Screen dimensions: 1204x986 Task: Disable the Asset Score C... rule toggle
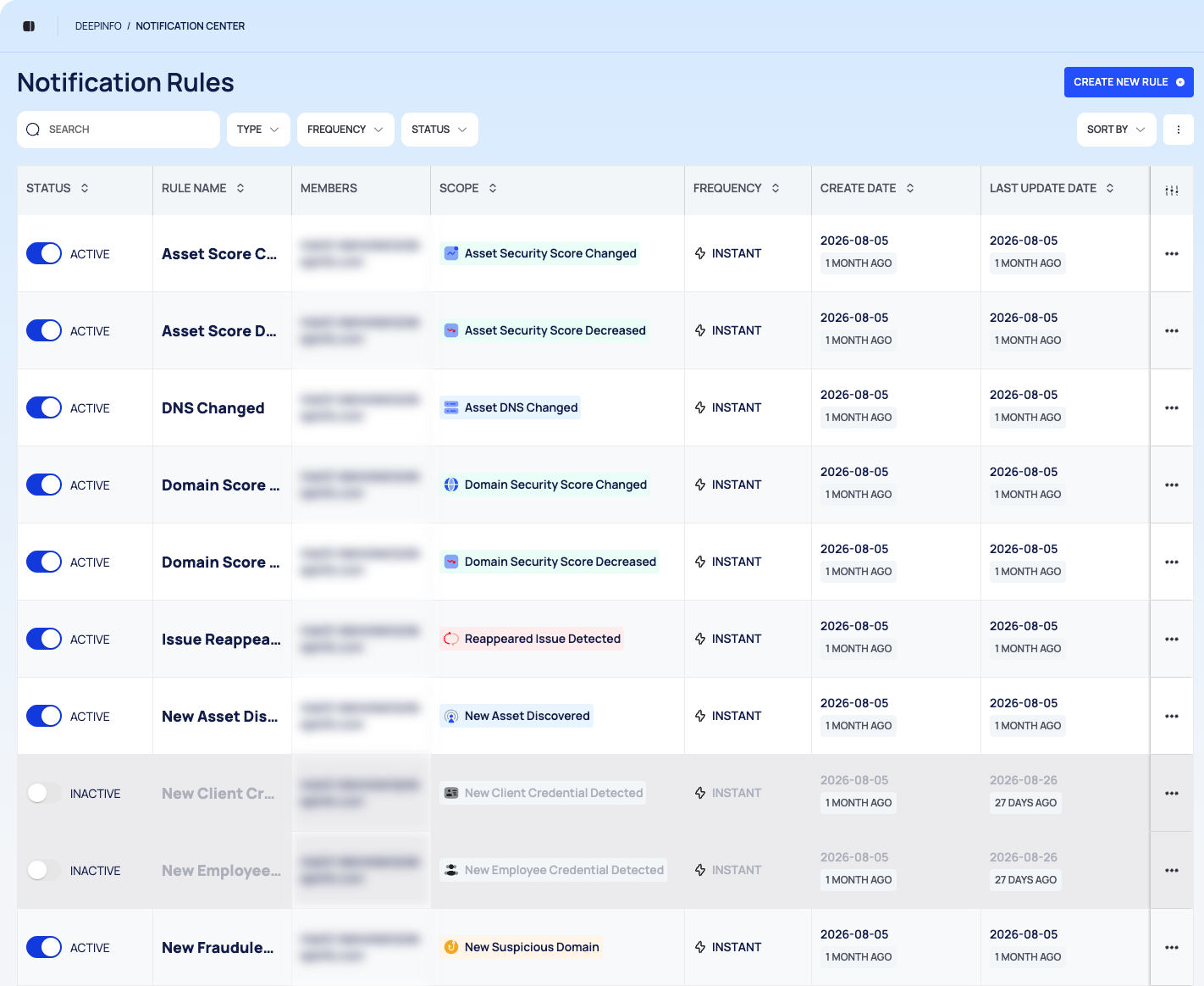pyautogui.click(x=44, y=253)
